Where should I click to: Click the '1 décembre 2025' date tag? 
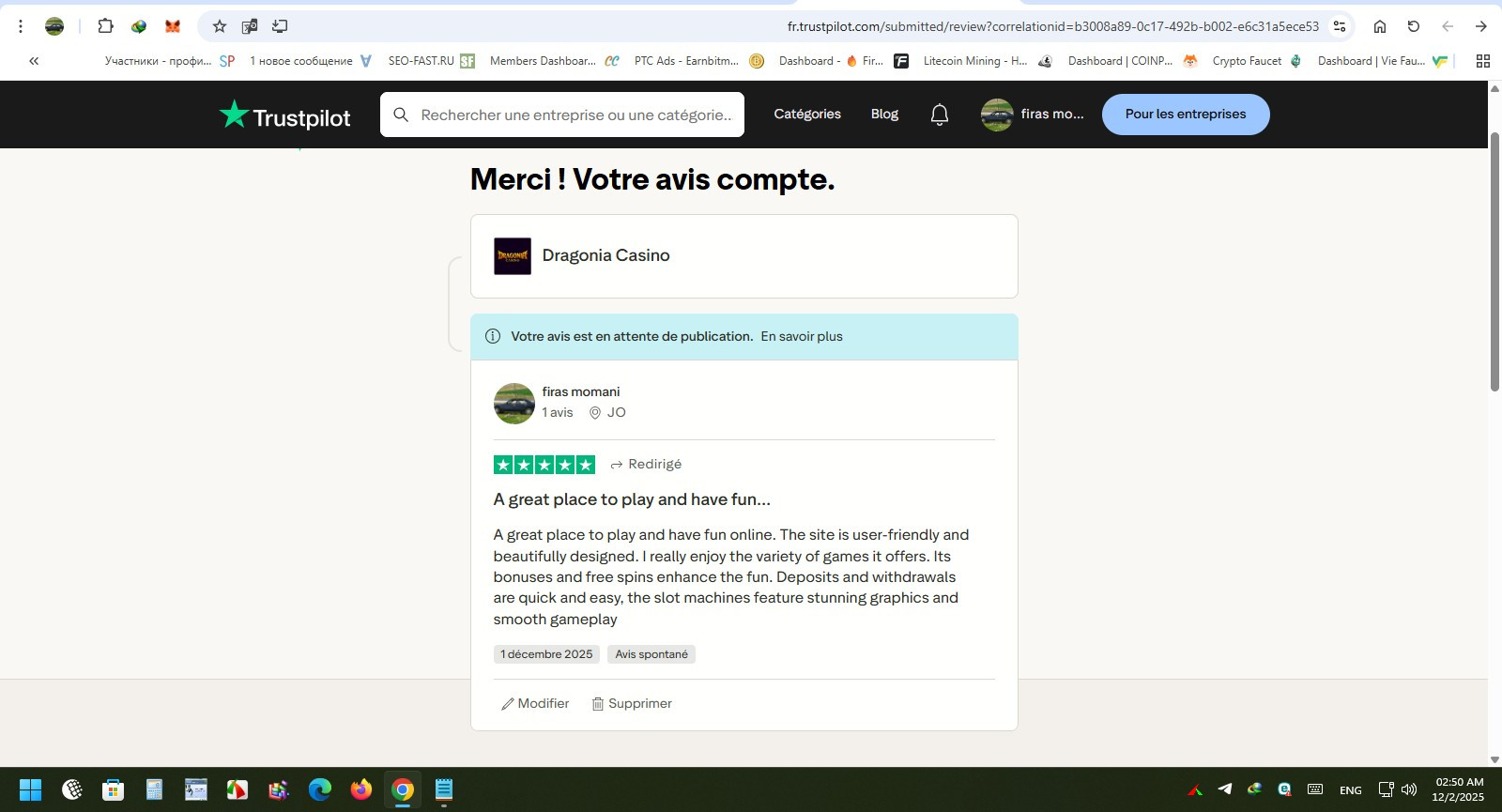pos(546,654)
